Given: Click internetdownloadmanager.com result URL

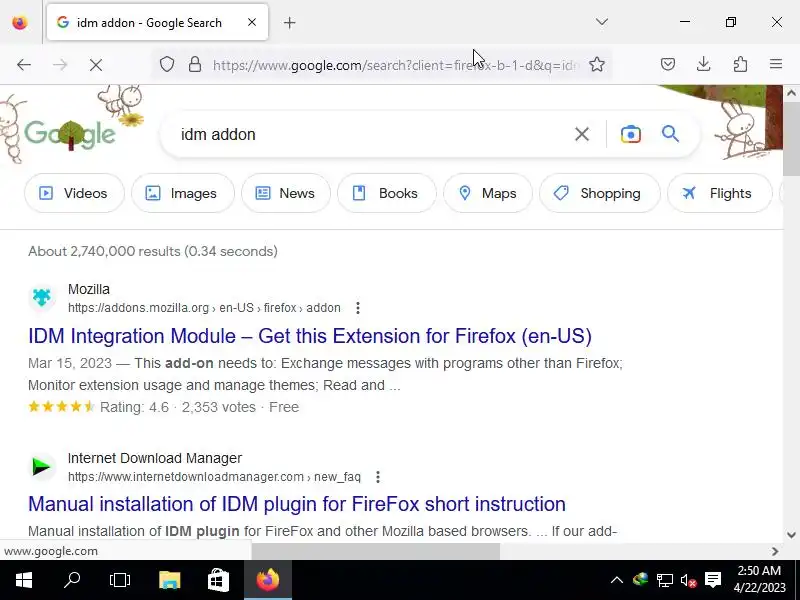Looking at the screenshot, I should tap(214, 477).
